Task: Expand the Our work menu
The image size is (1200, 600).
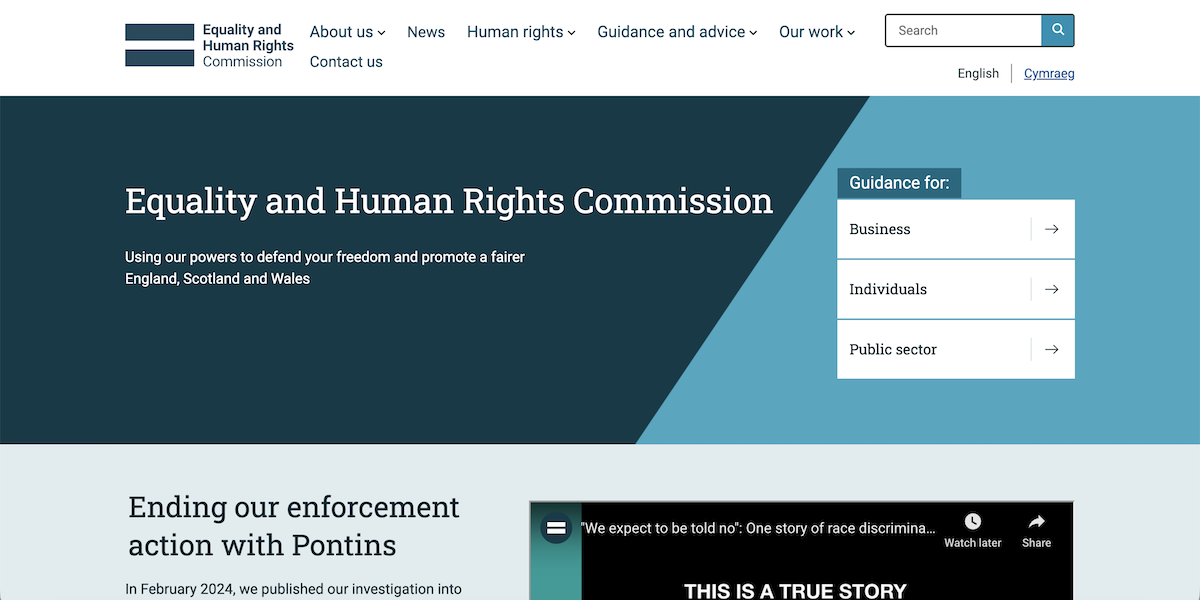Action: pos(817,31)
